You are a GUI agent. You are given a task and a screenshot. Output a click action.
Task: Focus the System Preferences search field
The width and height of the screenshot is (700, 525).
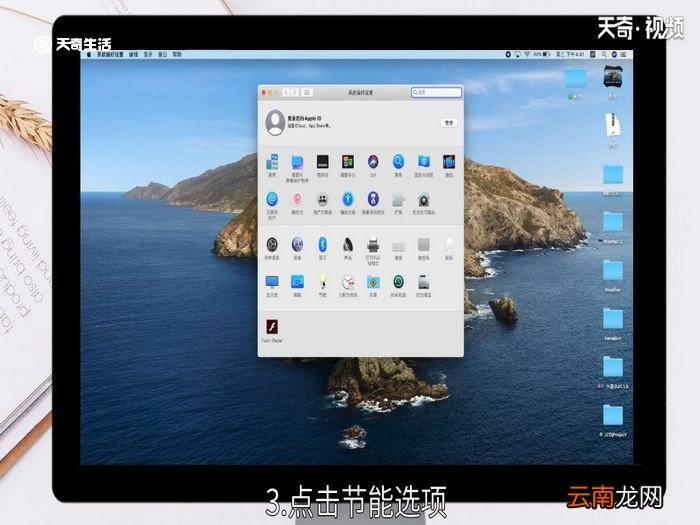point(436,92)
